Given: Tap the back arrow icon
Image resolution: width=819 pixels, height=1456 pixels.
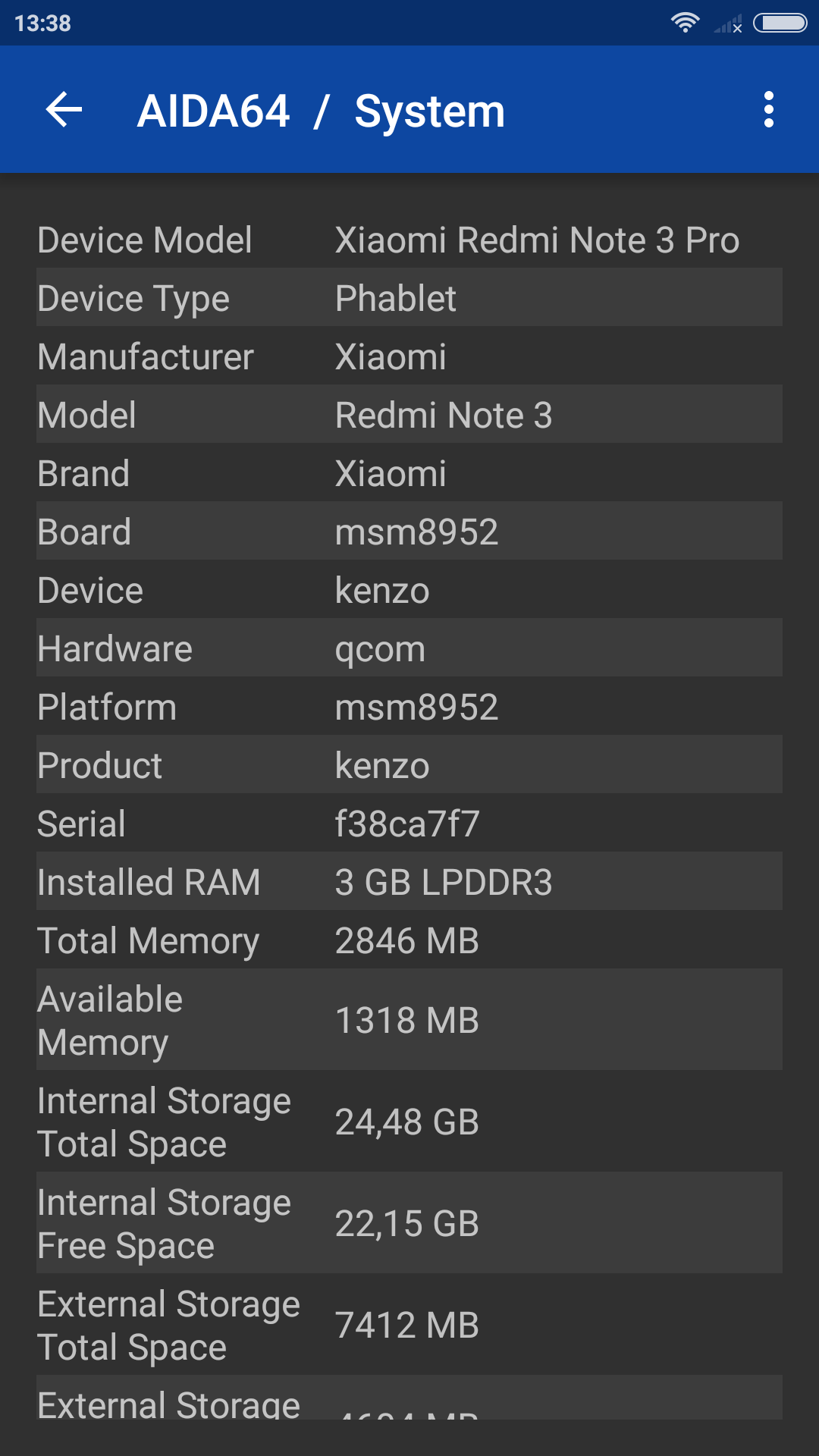Looking at the screenshot, I should 64,110.
